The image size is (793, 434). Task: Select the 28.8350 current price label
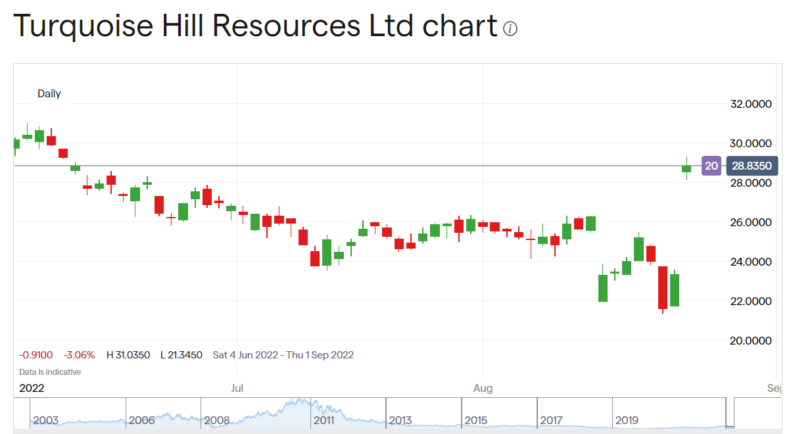(752, 166)
